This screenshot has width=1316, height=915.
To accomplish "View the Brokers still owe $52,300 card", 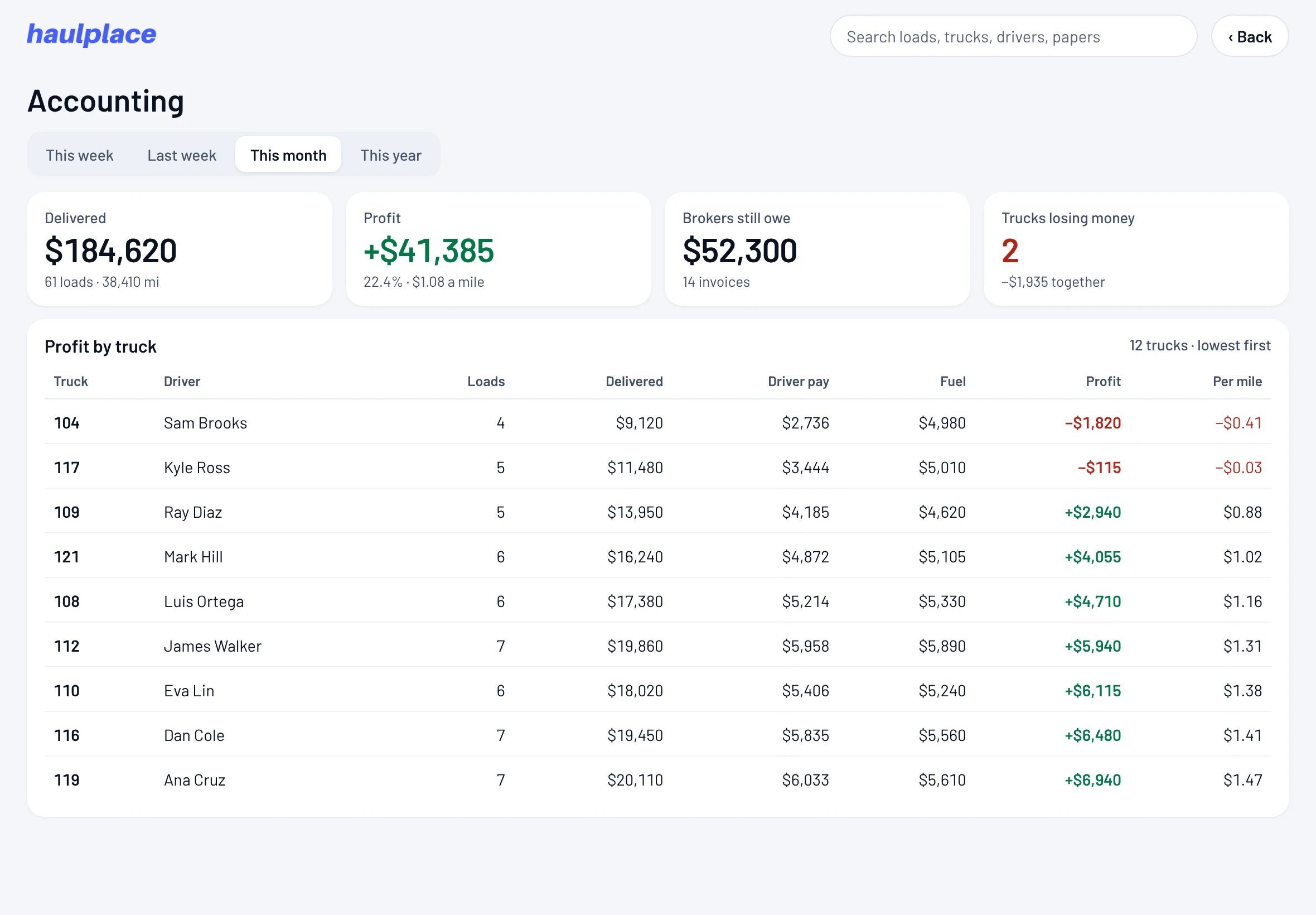I will pos(817,249).
